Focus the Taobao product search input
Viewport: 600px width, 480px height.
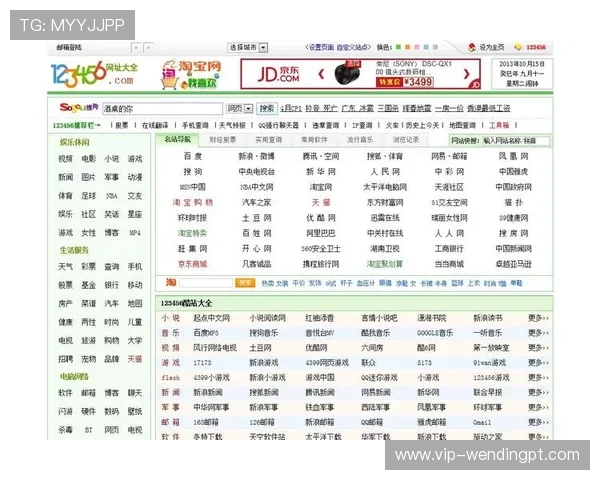click(206, 283)
